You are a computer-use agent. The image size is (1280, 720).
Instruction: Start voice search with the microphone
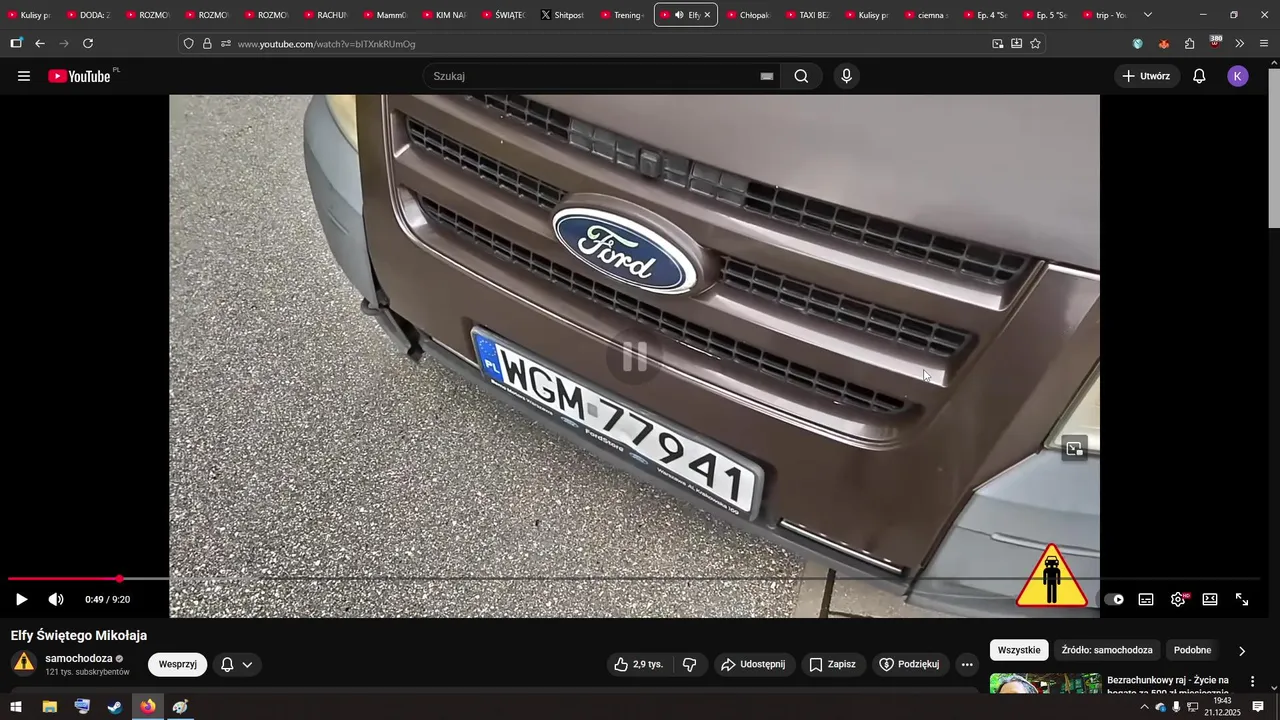[x=846, y=76]
